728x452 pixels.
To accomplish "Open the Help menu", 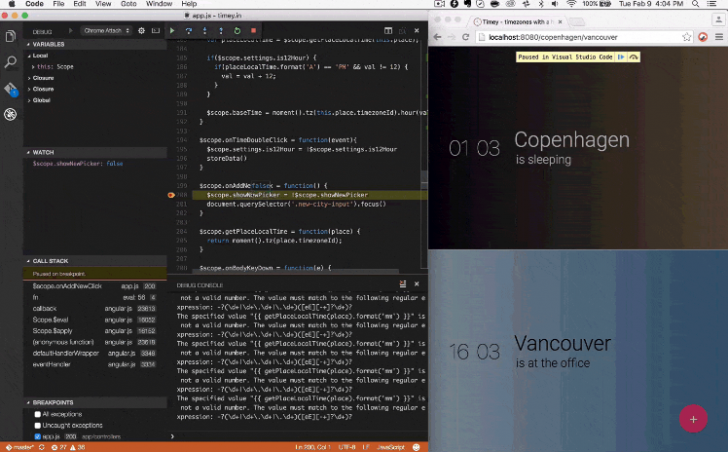I will pos(189,4).
